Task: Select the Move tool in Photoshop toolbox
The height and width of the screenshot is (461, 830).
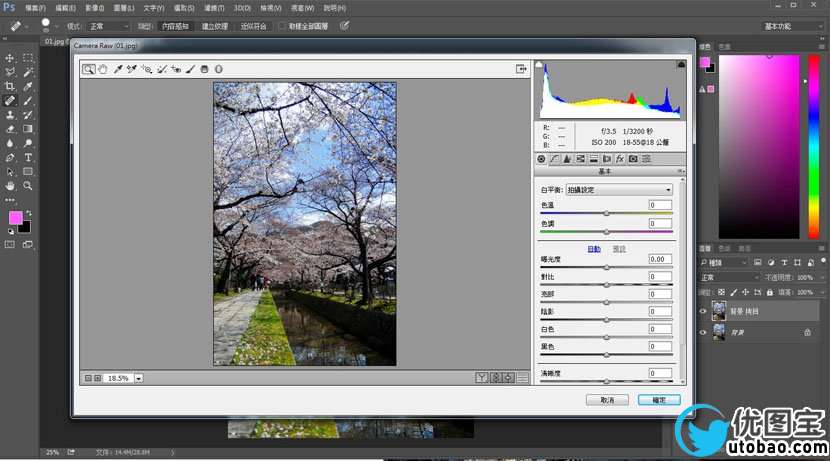Action: click(x=10, y=58)
